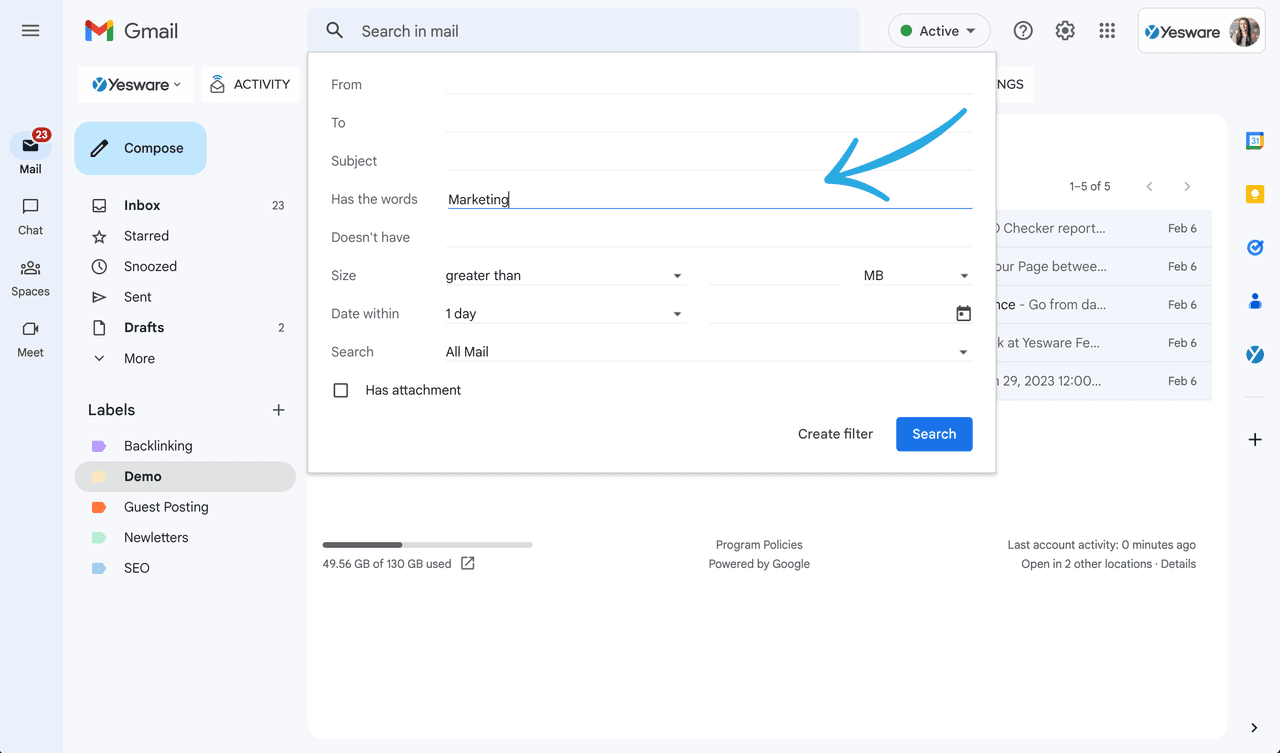Open Google Keep in side panel
The image size is (1280, 753).
coord(1254,193)
